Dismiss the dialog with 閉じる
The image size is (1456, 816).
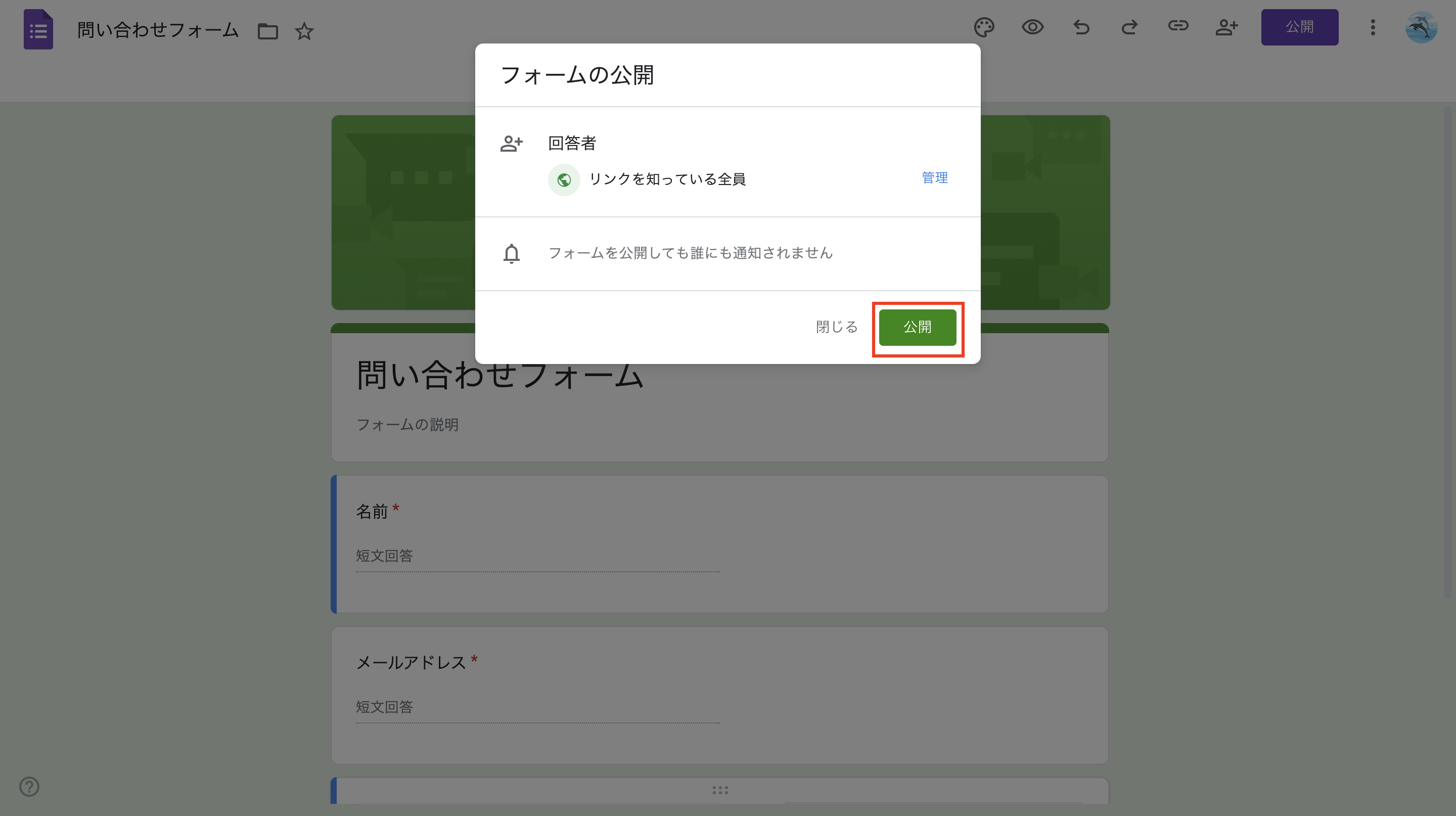[x=836, y=327]
